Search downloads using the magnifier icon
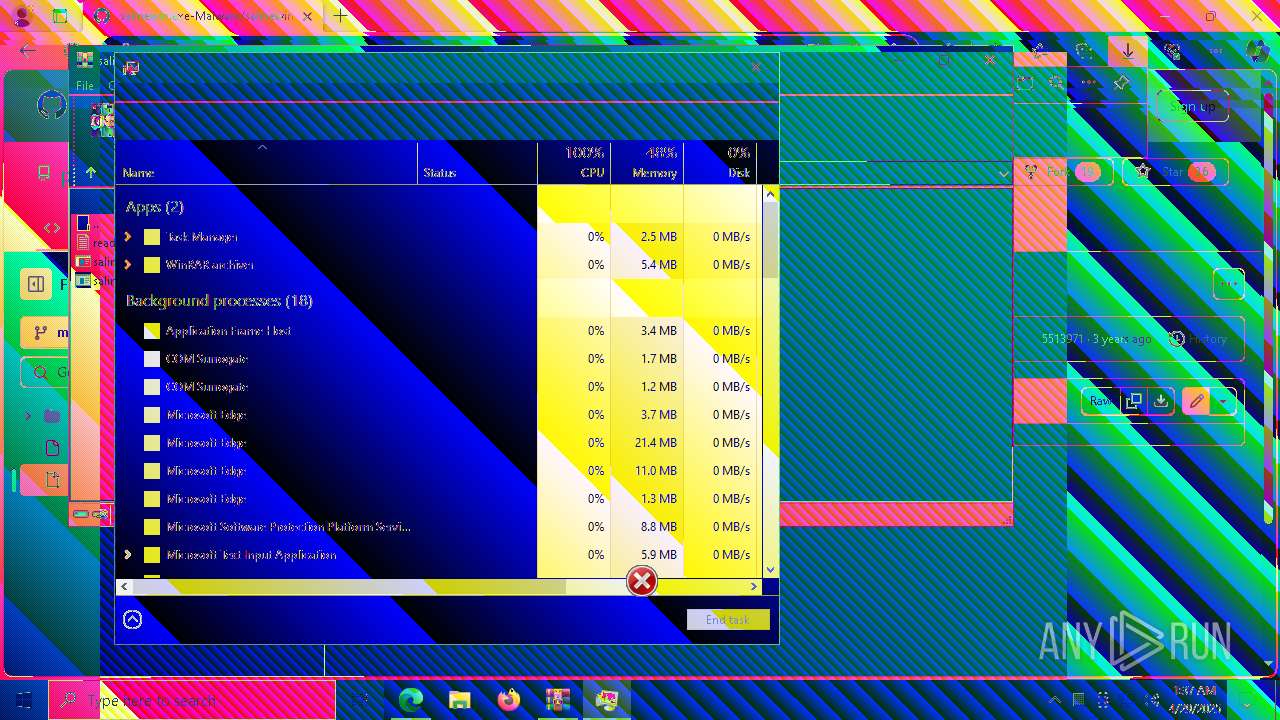Image resolution: width=1280 pixels, height=720 pixels. (x=1056, y=83)
